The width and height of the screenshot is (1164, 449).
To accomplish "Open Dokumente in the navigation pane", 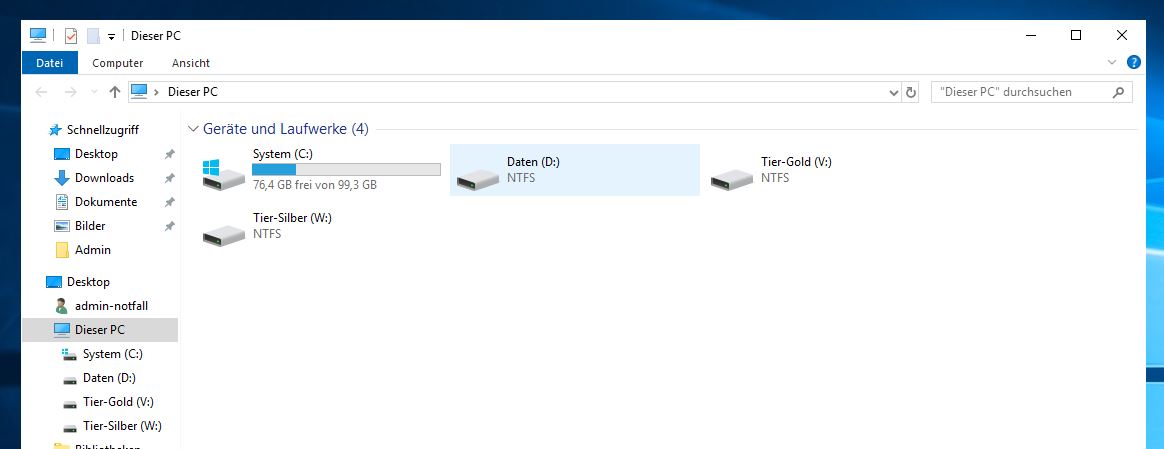I will click(x=105, y=202).
